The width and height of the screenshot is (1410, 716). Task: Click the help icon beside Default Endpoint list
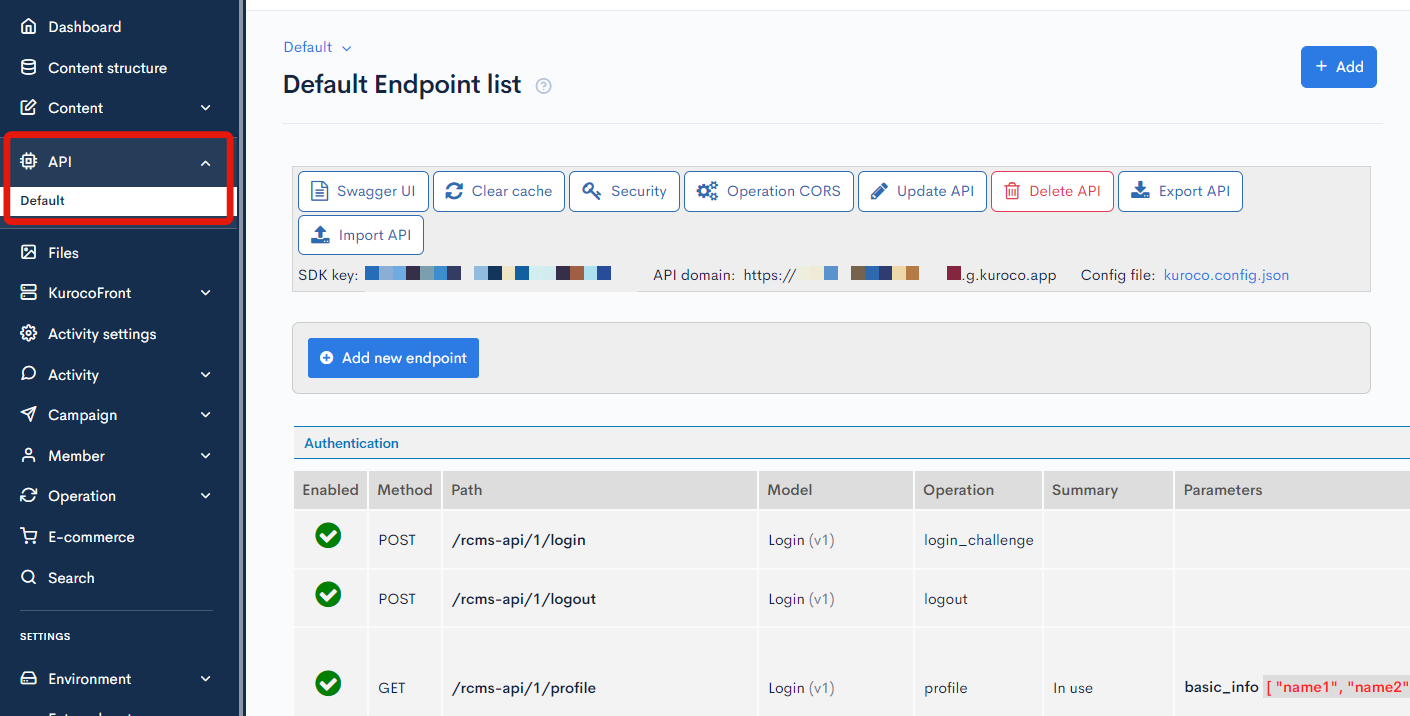[544, 86]
